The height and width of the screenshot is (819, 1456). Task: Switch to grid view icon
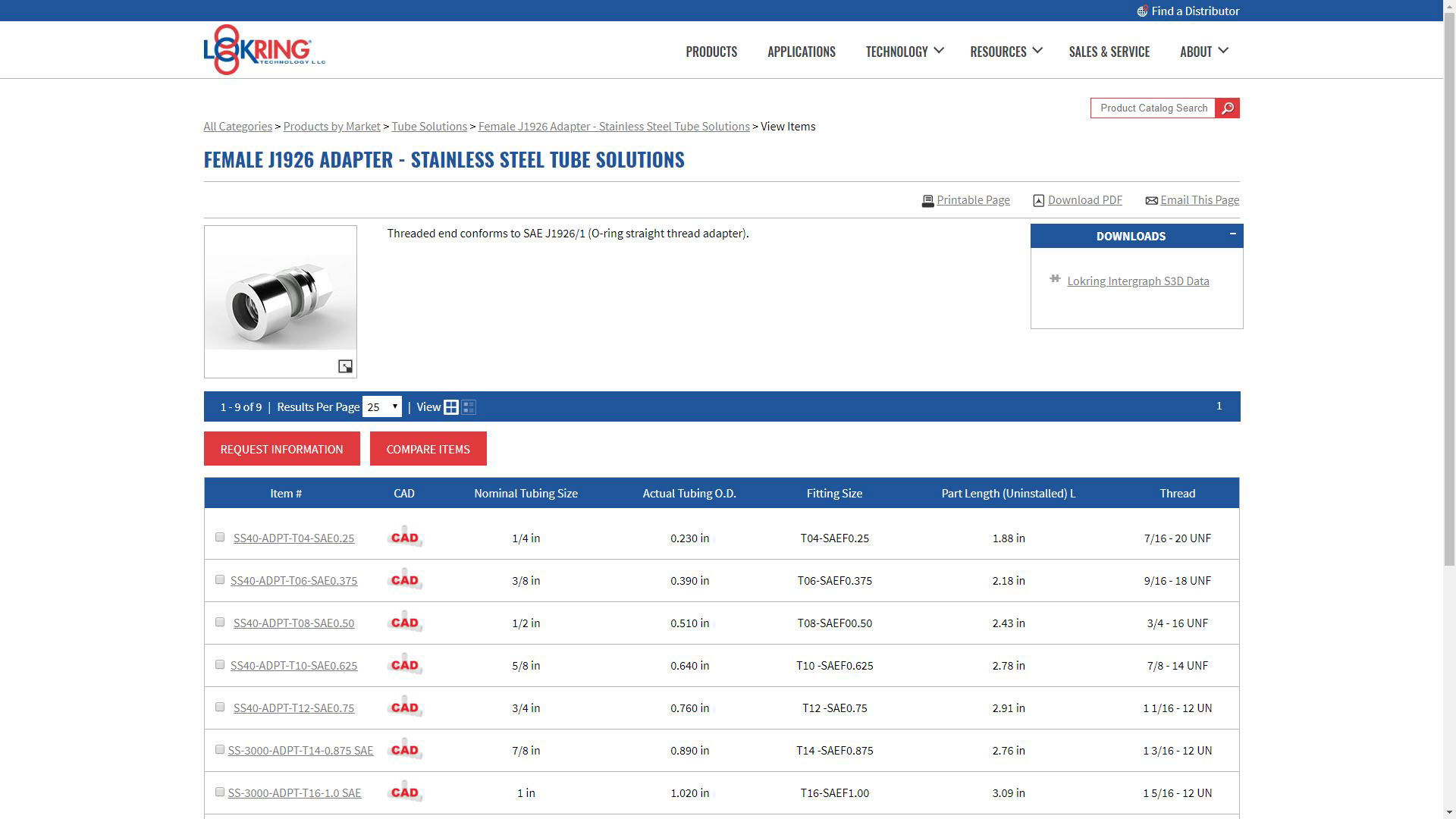click(451, 407)
